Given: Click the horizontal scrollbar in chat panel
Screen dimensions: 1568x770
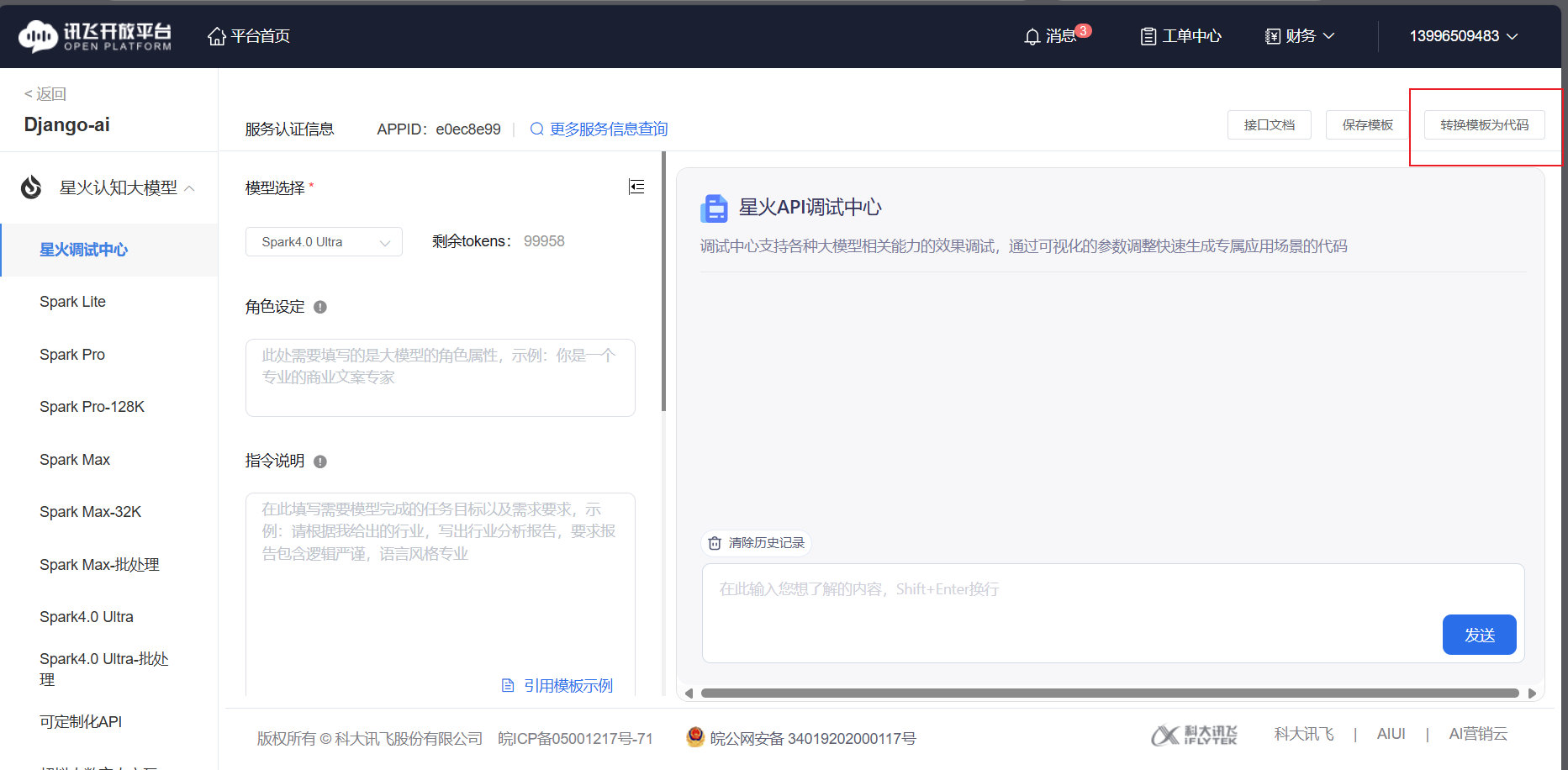Looking at the screenshot, I should click(x=1110, y=694).
